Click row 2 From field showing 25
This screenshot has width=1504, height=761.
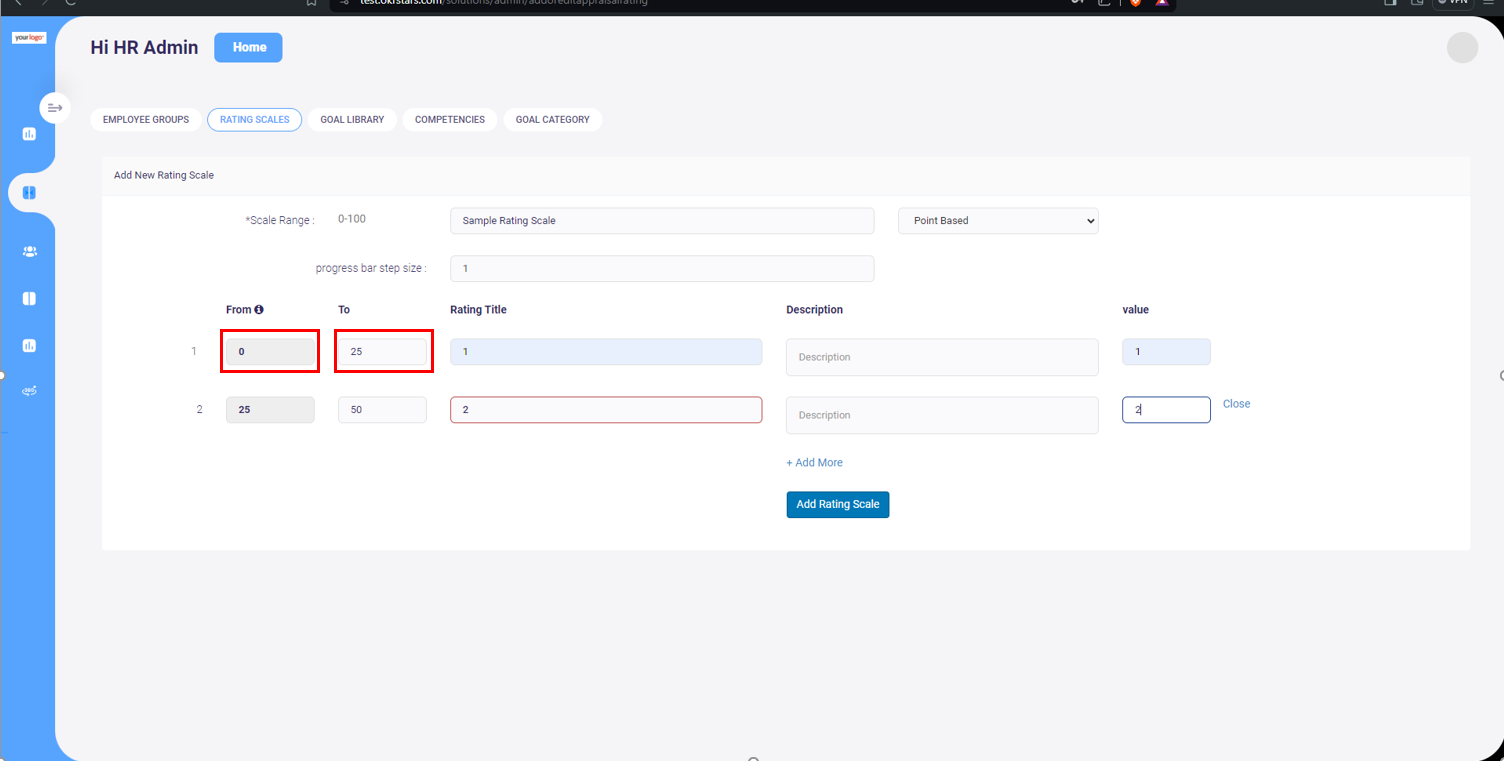[270, 410]
